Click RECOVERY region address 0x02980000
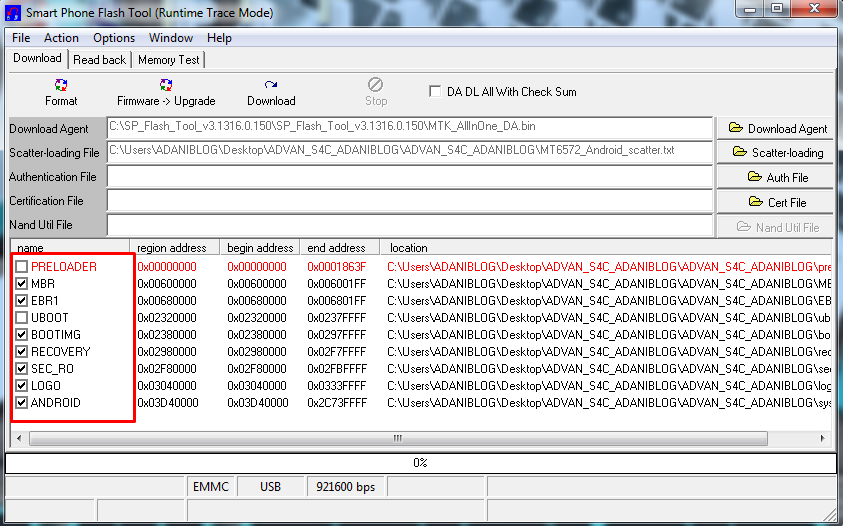Viewport: 843px width, 526px height. 167,352
